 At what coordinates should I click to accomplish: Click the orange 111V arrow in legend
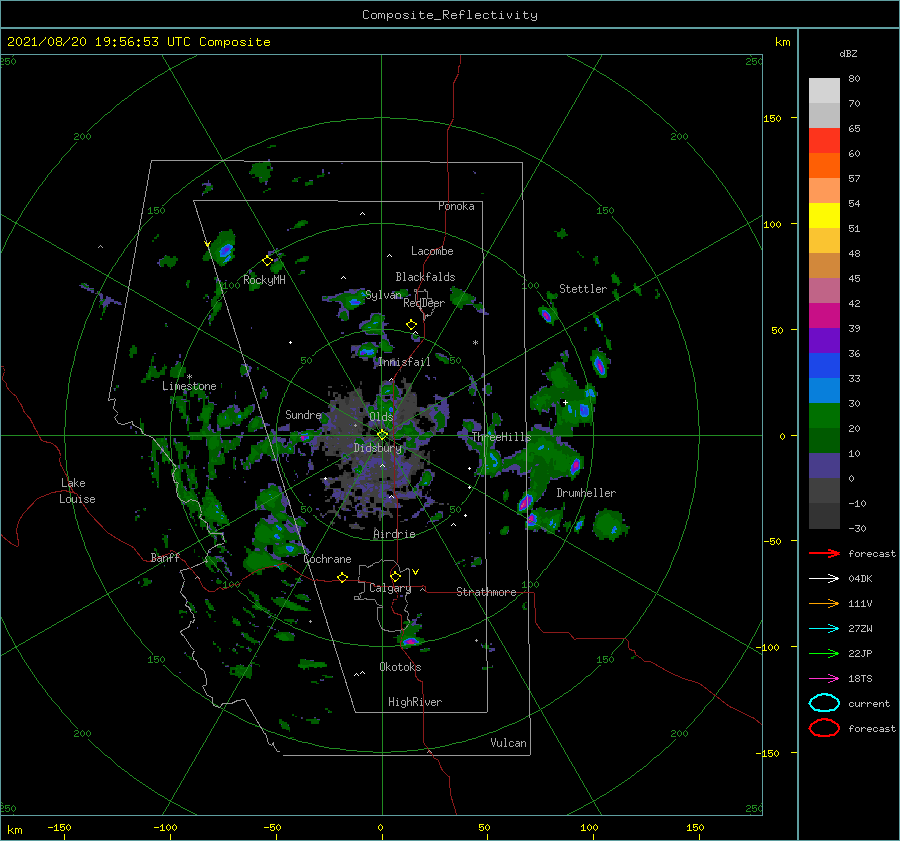pos(824,603)
